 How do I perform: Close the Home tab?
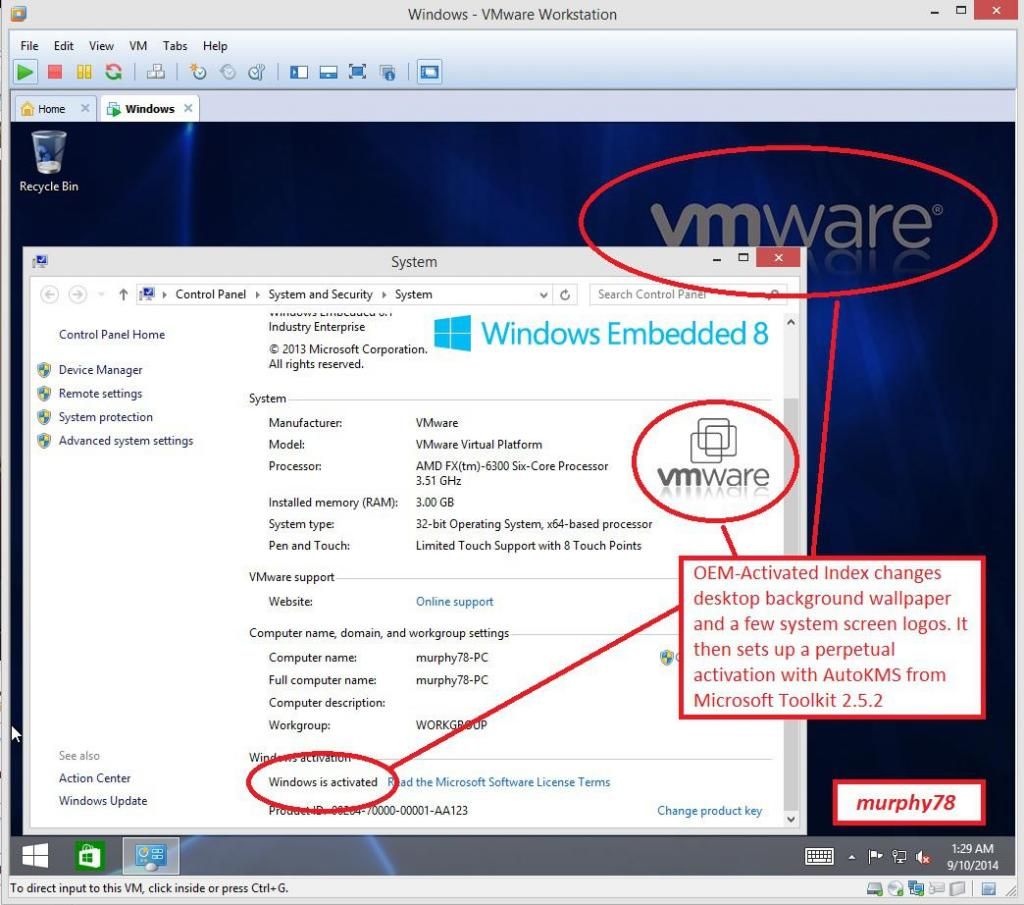pos(85,108)
